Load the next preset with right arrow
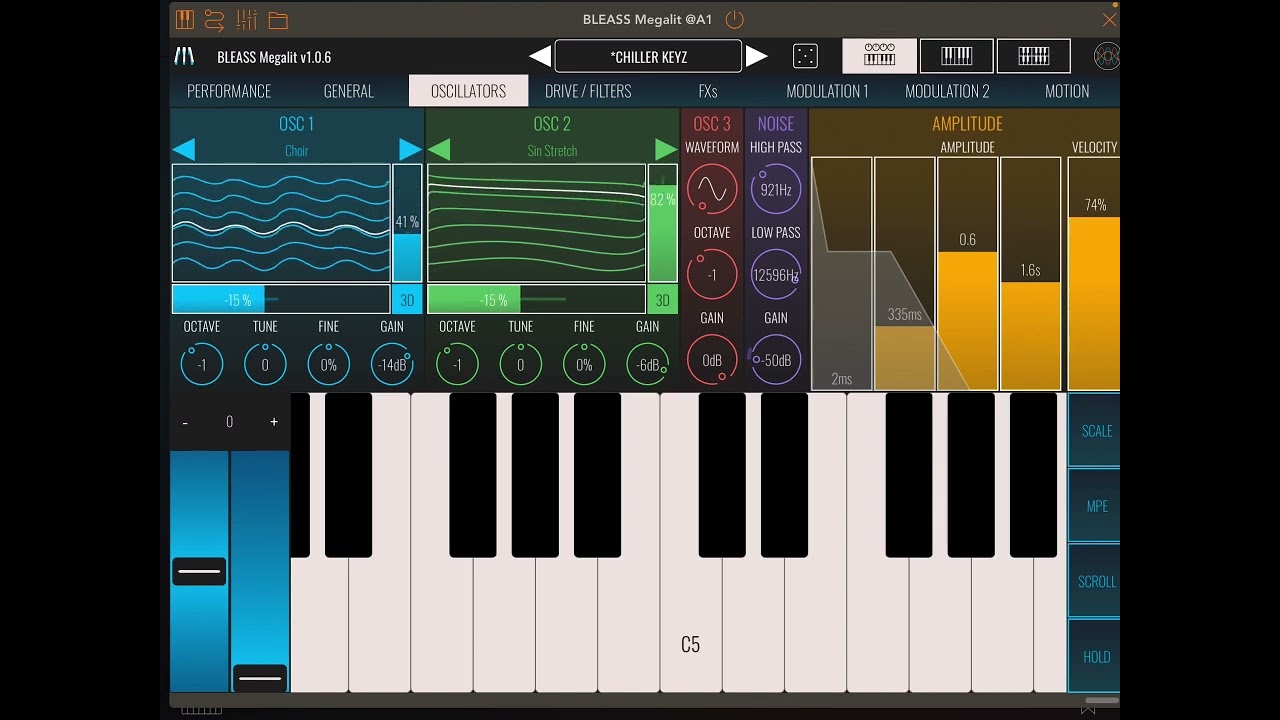The width and height of the screenshot is (1280, 720). pyautogui.click(x=757, y=56)
